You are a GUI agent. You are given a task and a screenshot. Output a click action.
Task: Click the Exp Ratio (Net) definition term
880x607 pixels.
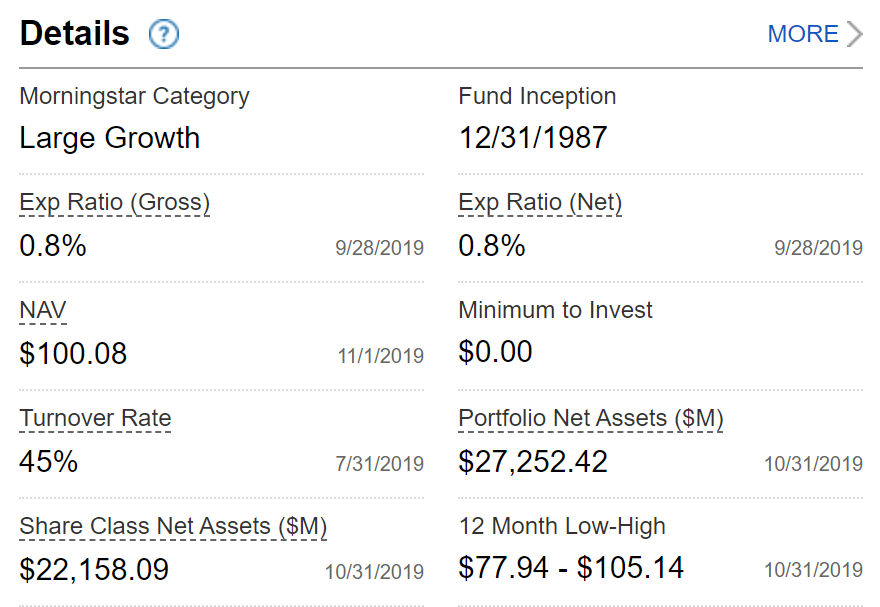tap(540, 203)
